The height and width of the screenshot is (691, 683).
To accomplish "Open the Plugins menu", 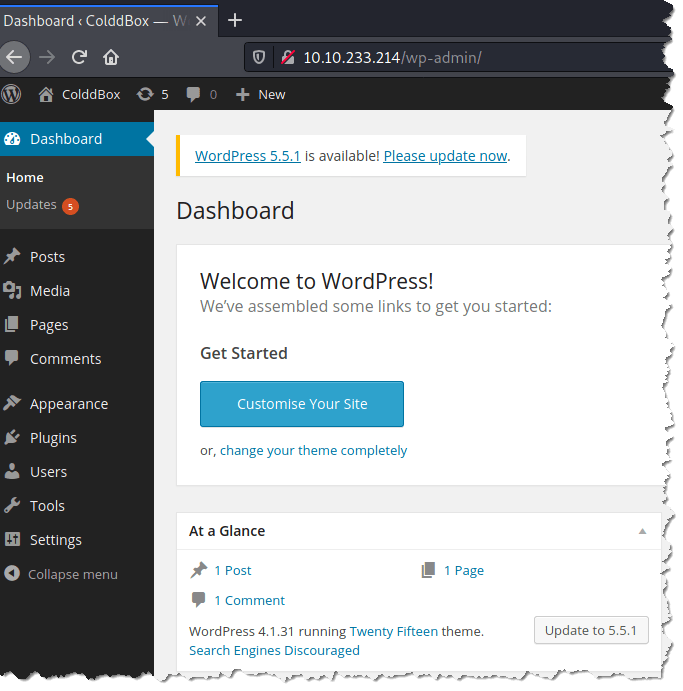I will tap(53, 438).
